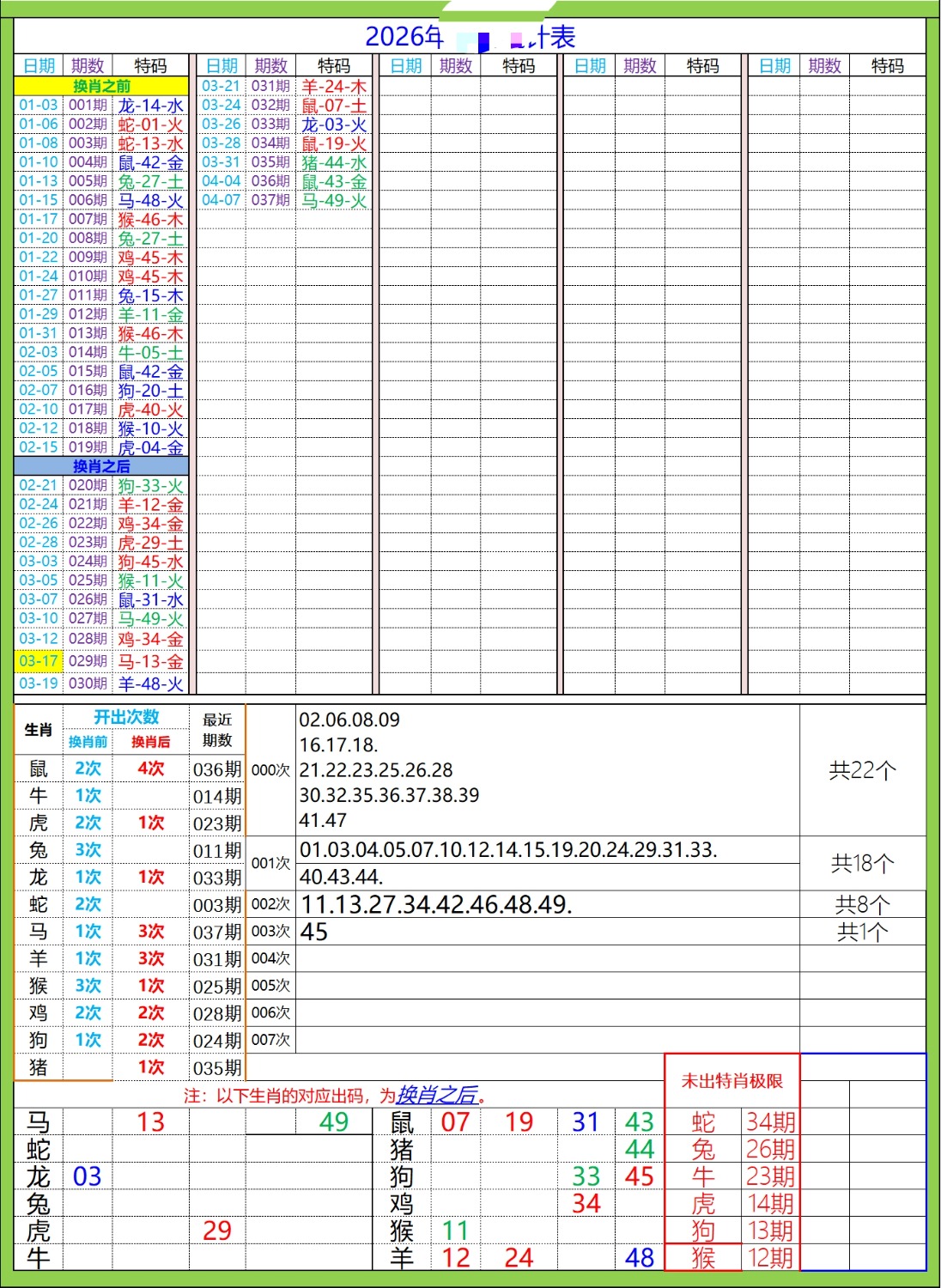The width and height of the screenshot is (941, 1288).
Task: Select the 共18个 total cell
Action: coord(862,863)
